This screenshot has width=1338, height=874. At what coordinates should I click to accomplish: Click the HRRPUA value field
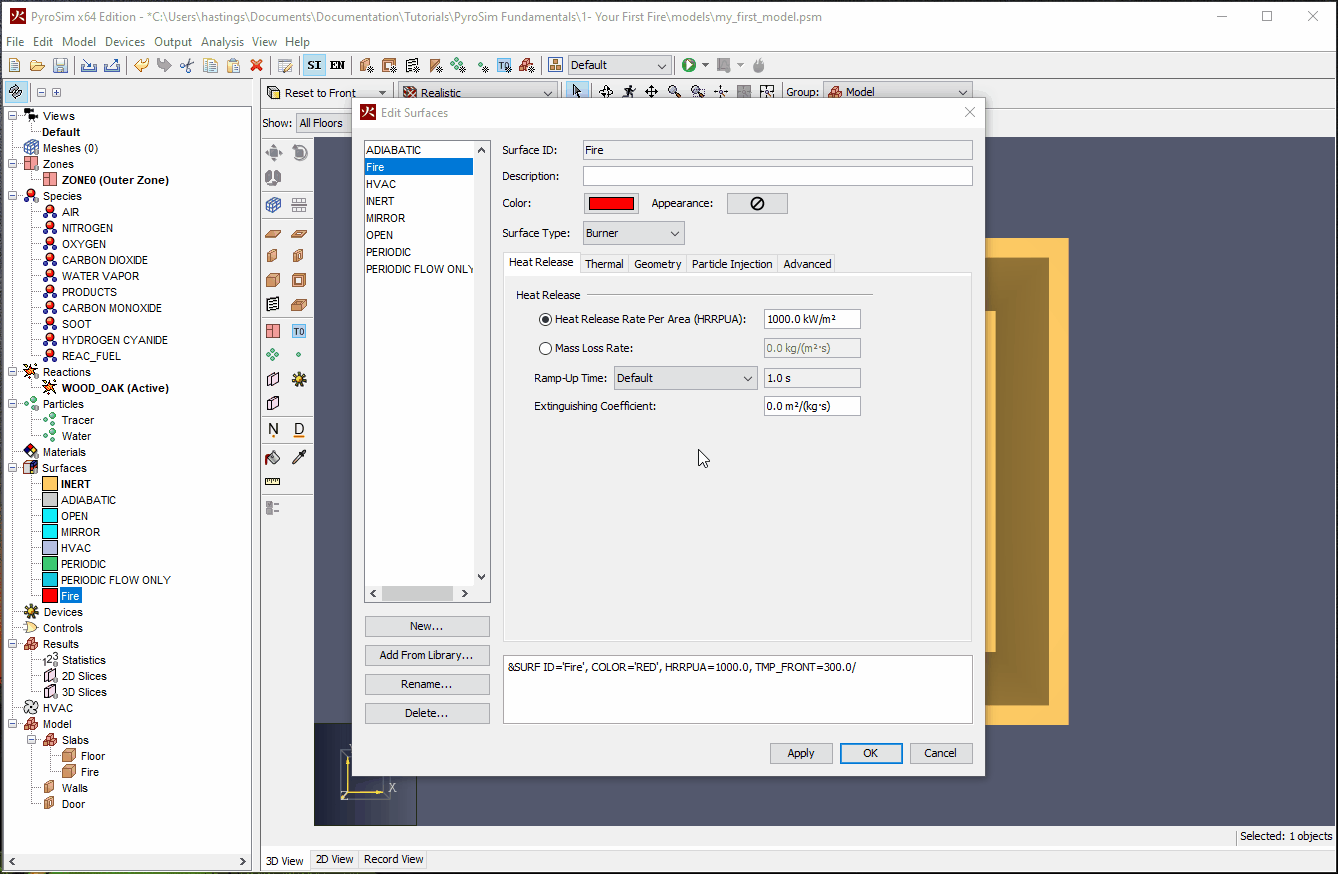(x=812, y=319)
